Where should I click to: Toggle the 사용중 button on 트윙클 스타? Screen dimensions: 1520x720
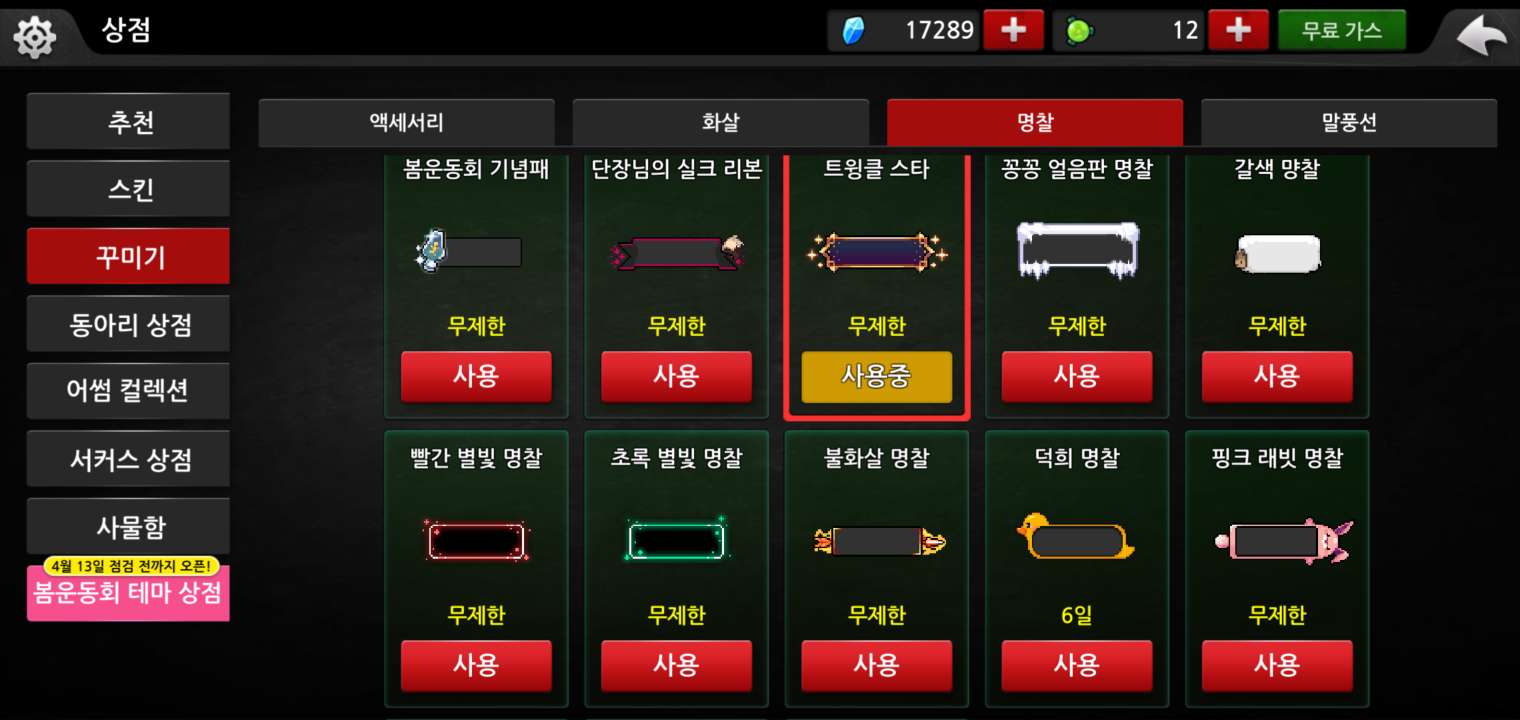(877, 376)
